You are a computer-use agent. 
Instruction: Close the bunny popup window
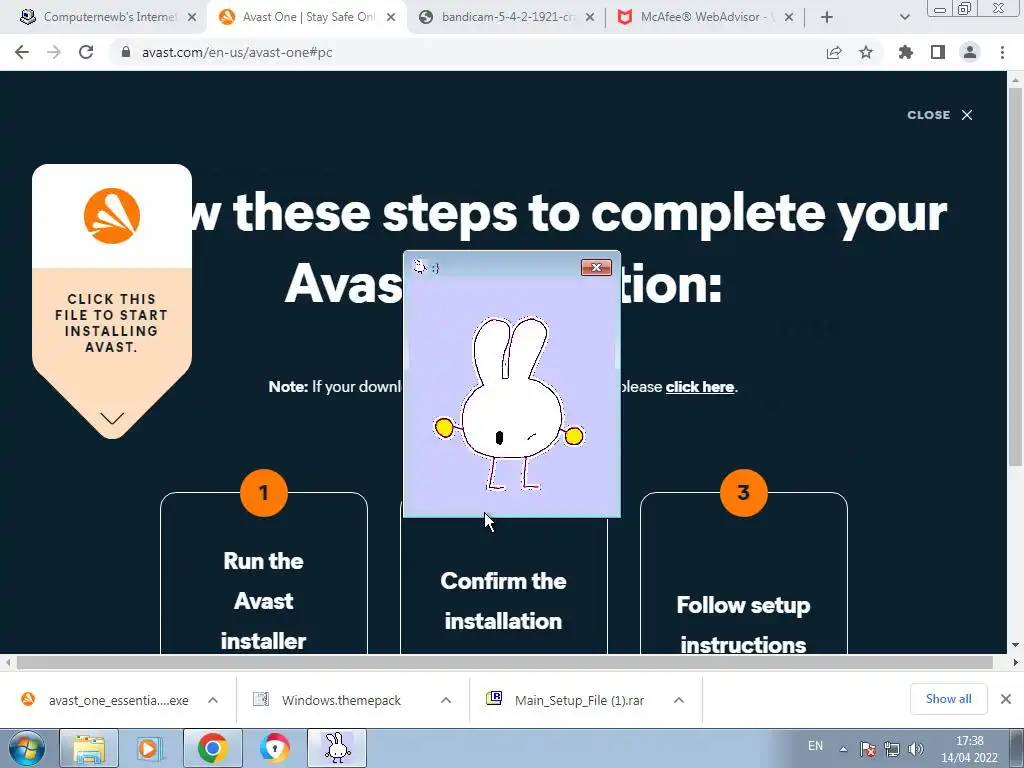[596, 267]
